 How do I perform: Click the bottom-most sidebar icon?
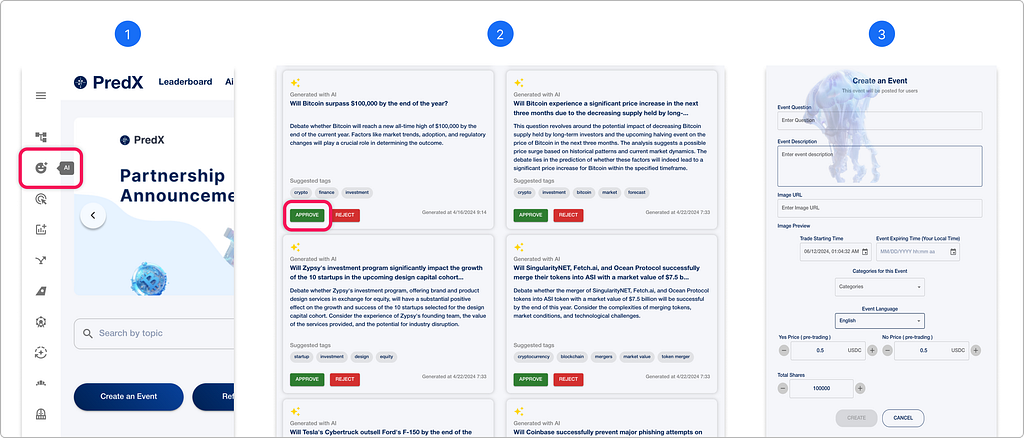(x=41, y=413)
